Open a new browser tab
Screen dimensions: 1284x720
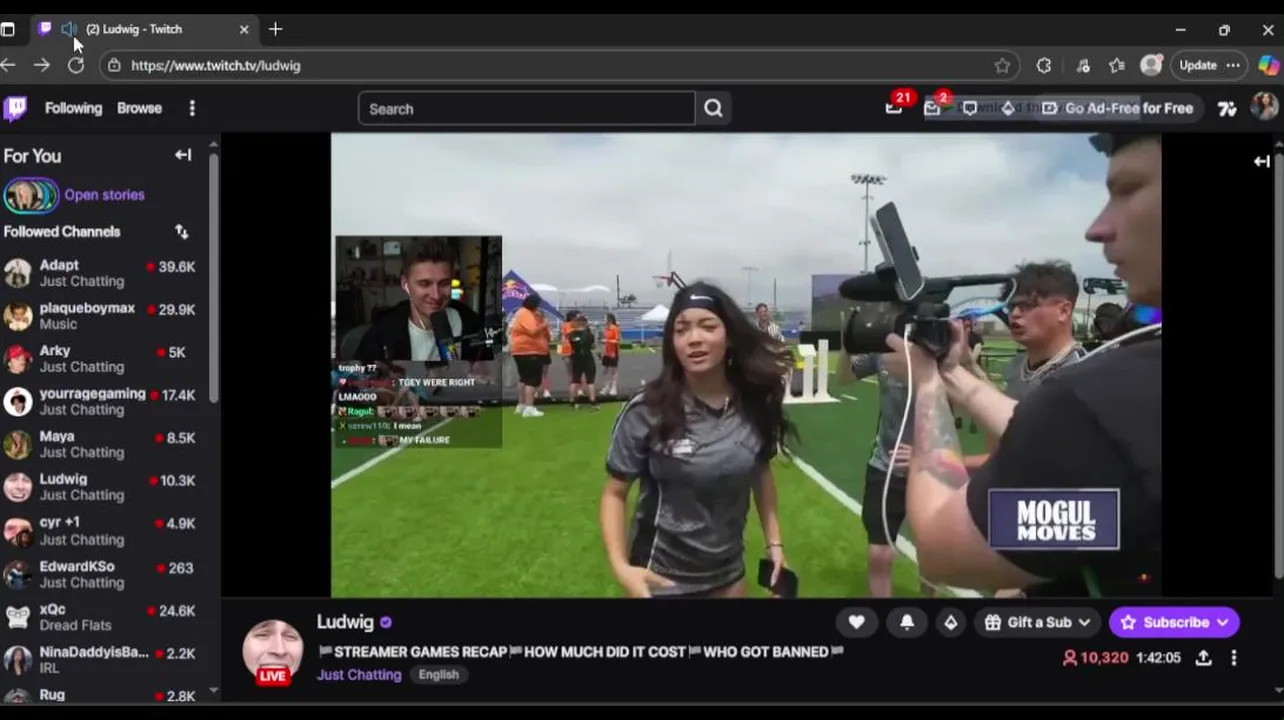pos(276,29)
